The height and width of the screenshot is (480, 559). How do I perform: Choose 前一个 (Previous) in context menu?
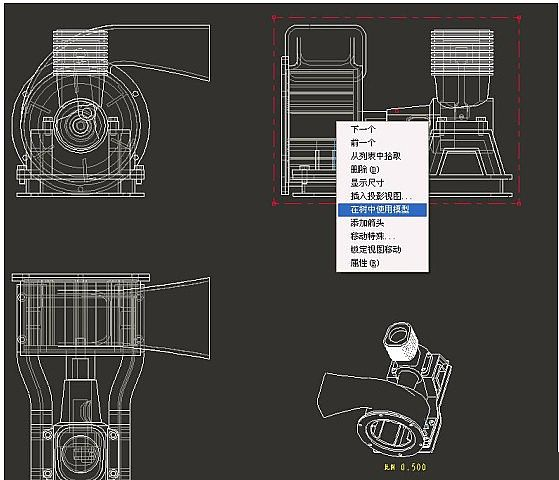click(382, 143)
